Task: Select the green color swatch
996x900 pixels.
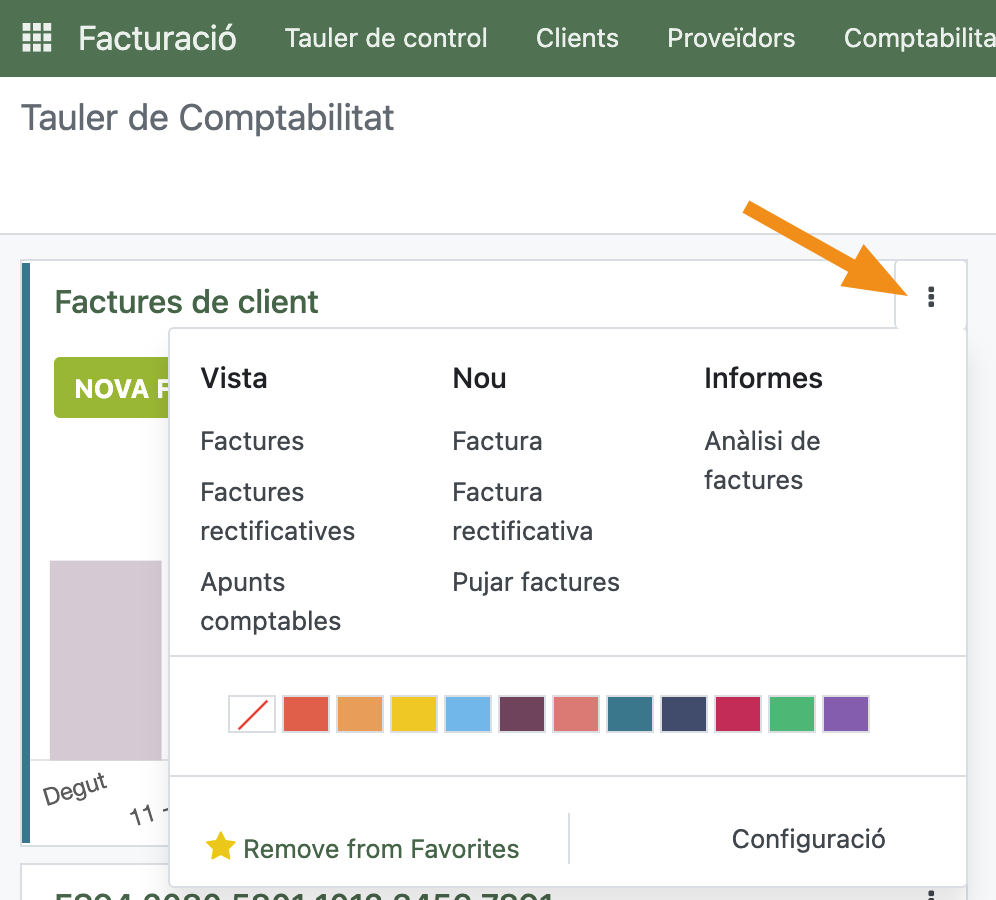Action: point(792,715)
